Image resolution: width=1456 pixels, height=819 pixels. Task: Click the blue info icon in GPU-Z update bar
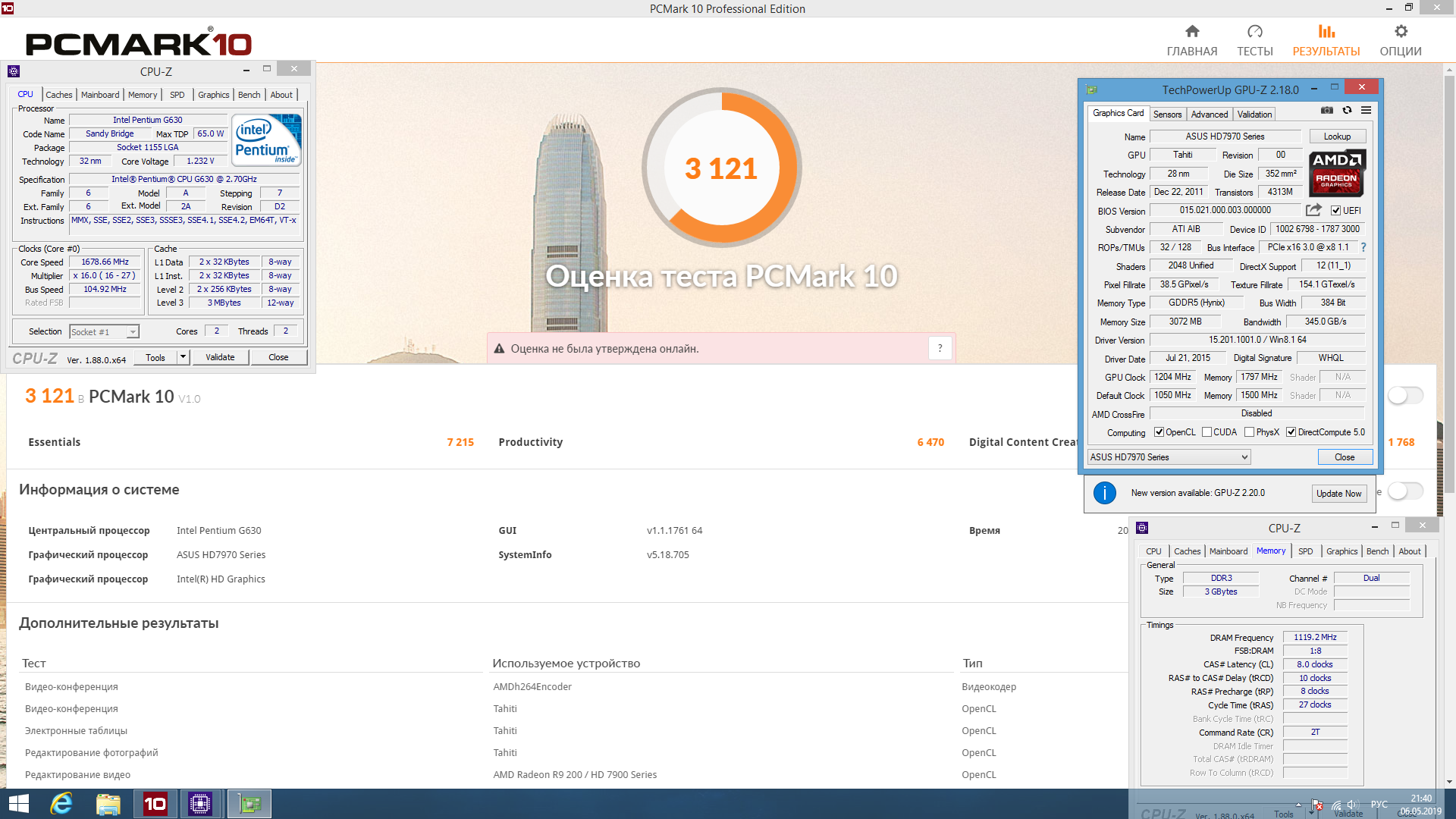(1104, 493)
